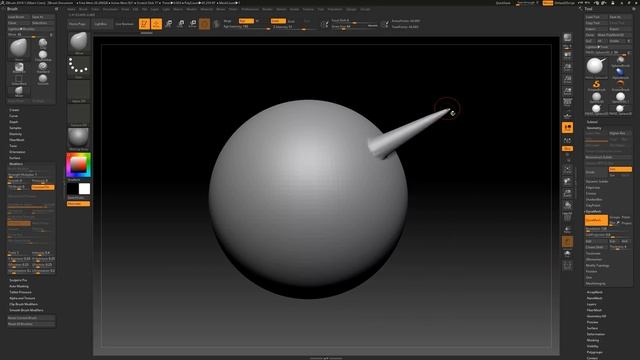Screen dimensions: 640x360
Task: Expand the Masking section in the Tool palette
Action: click(x=593, y=340)
